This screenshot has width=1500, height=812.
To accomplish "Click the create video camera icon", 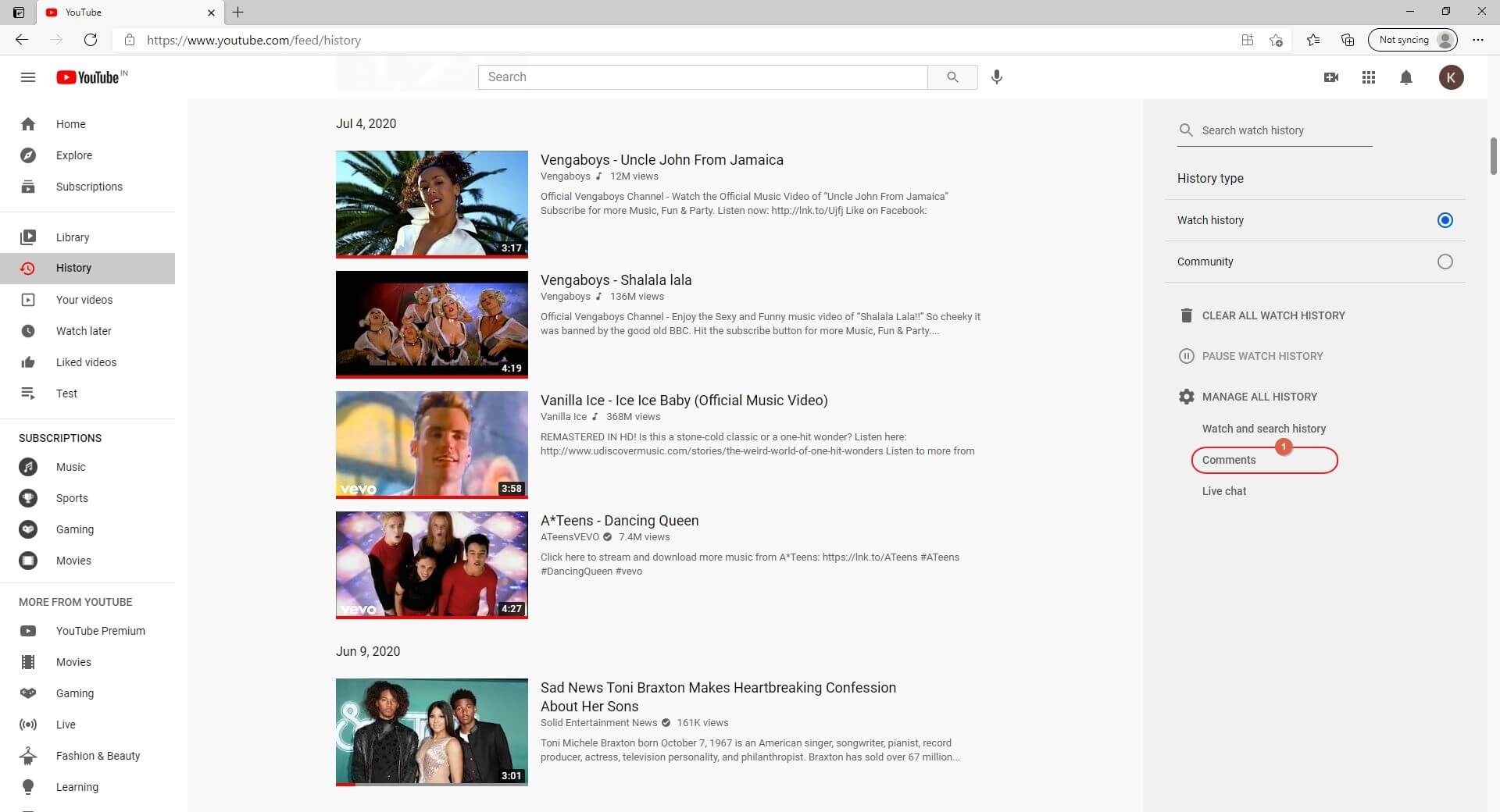I will (x=1331, y=77).
